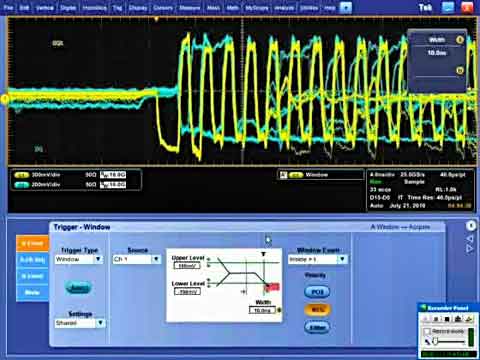480x360 pixels.
Task: Toggle the Record audio checkbox
Action: point(427,331)
